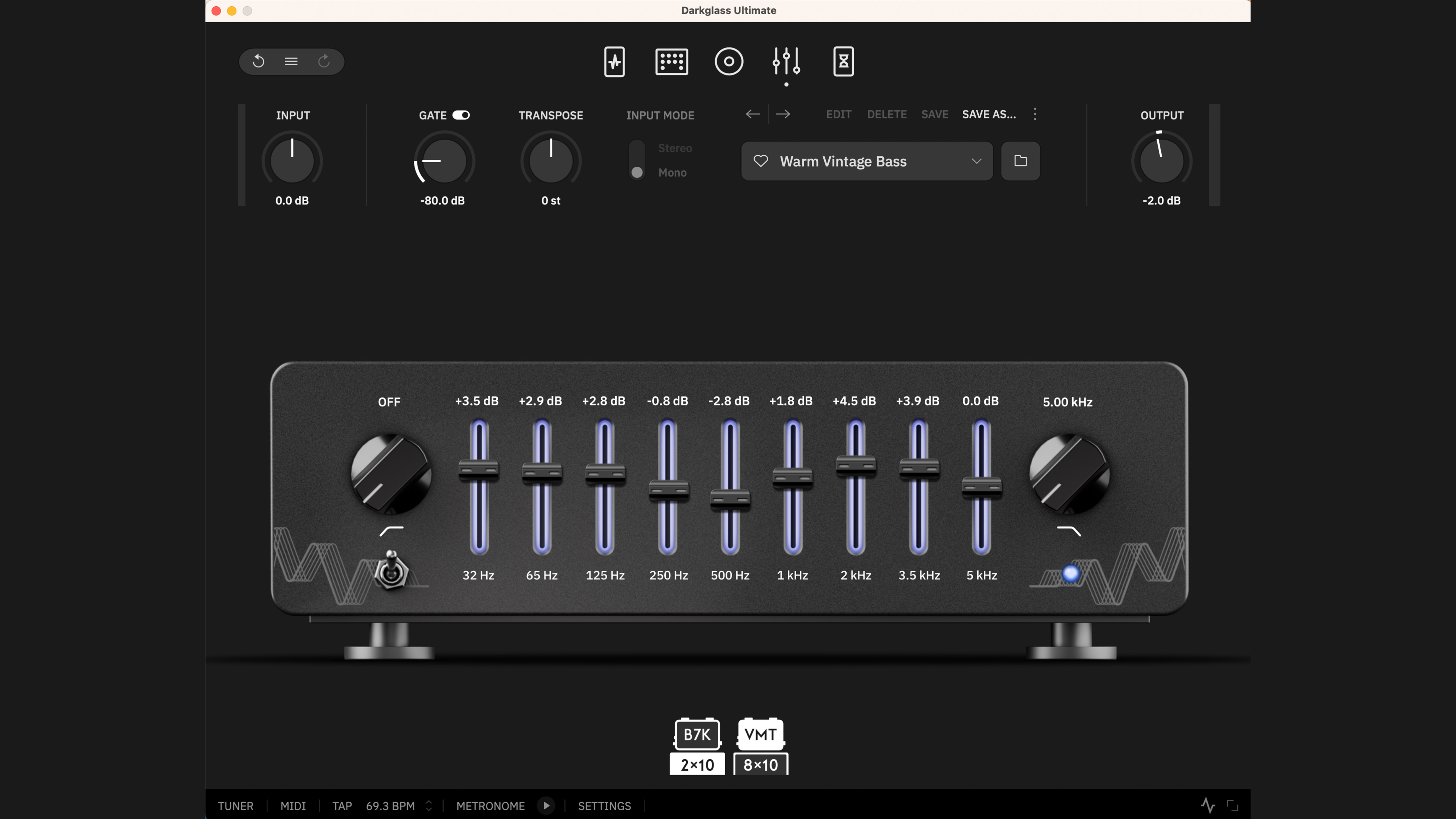Select the 8×10 cabinet
The height and width of the screenshot is (819, 1456).
[x=760, y=765]
